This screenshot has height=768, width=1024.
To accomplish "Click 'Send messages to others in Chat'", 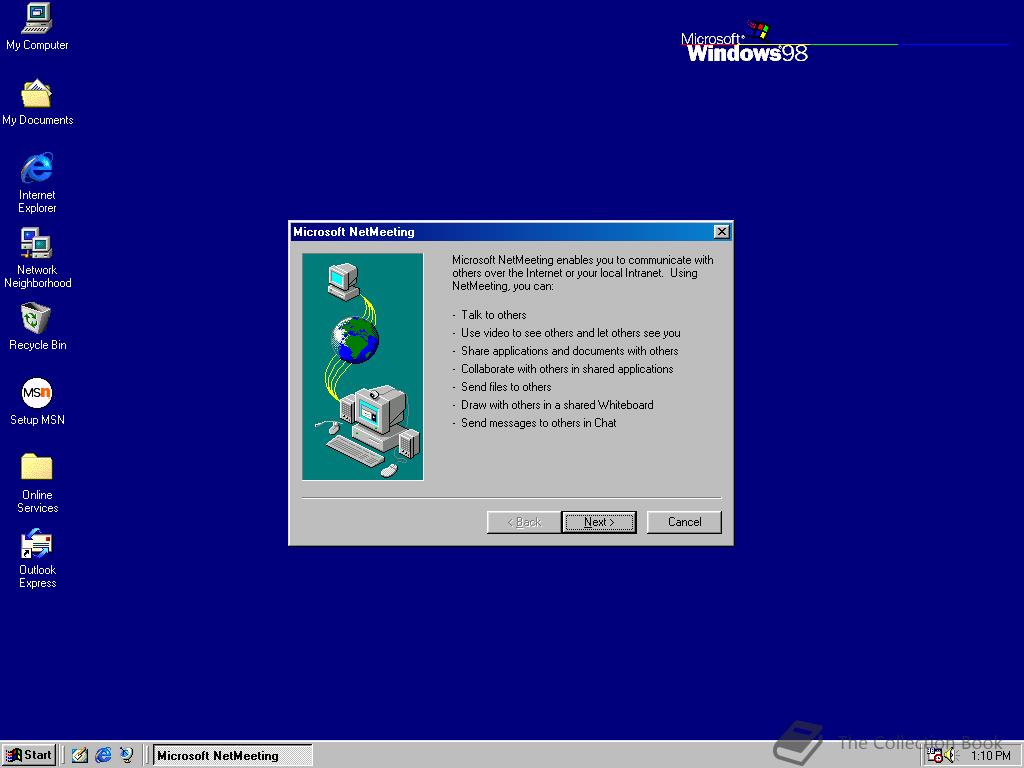I will pyautogui.click(x=539, y=423).
